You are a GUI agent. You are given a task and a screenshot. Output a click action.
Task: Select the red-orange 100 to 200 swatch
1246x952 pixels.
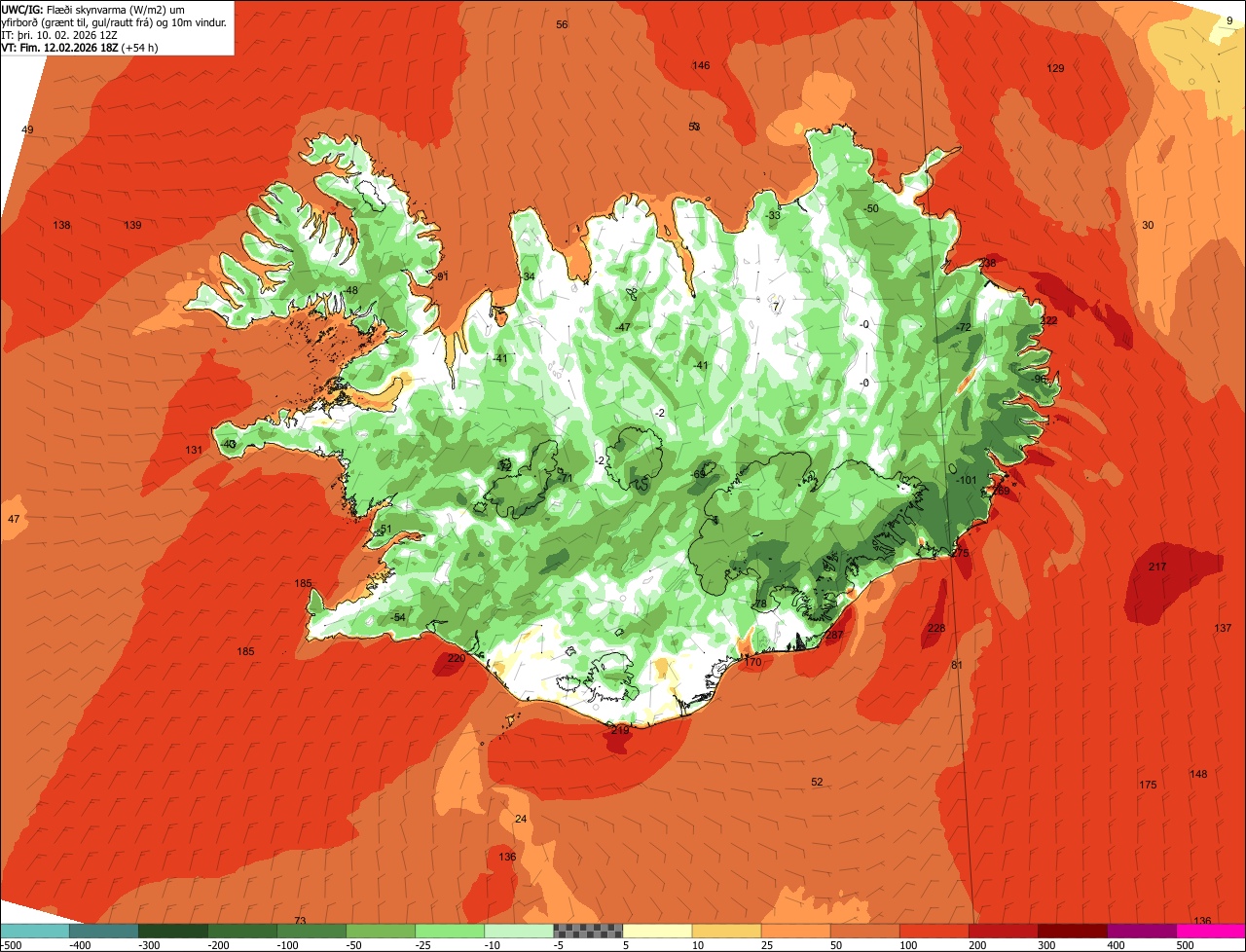934,931
